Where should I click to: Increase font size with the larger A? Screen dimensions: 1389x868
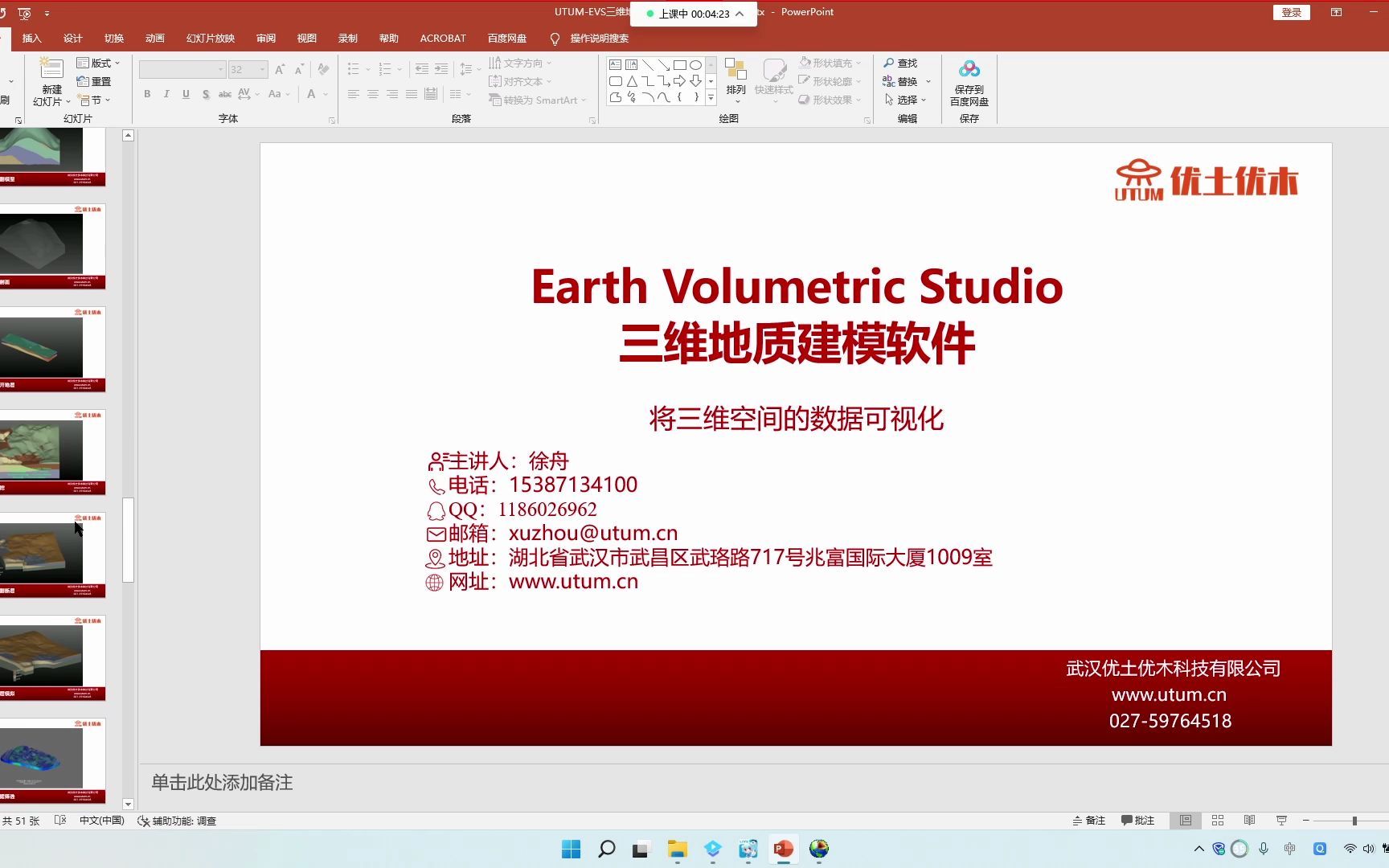click(280, 70)
